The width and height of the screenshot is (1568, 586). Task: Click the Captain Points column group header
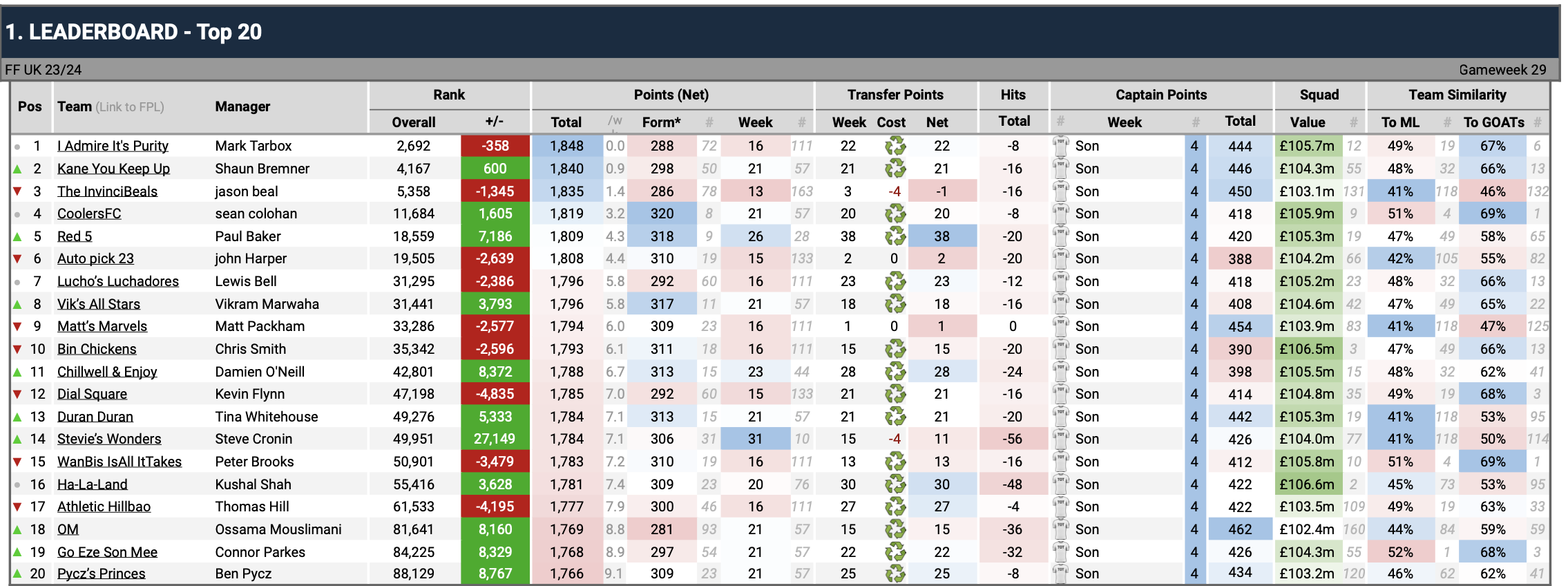click(1160, 95)
